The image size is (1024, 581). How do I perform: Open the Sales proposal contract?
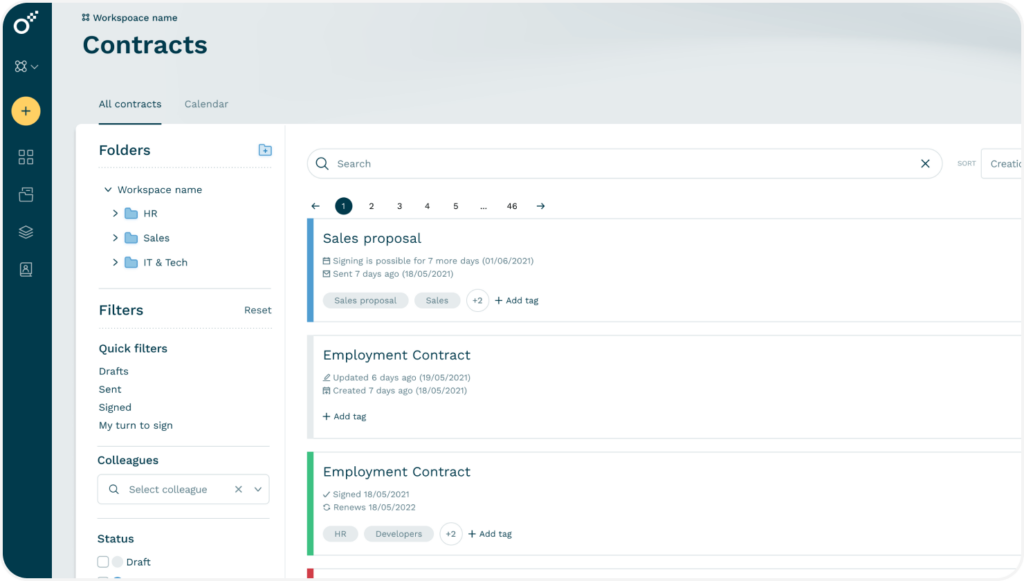(372, 238)
